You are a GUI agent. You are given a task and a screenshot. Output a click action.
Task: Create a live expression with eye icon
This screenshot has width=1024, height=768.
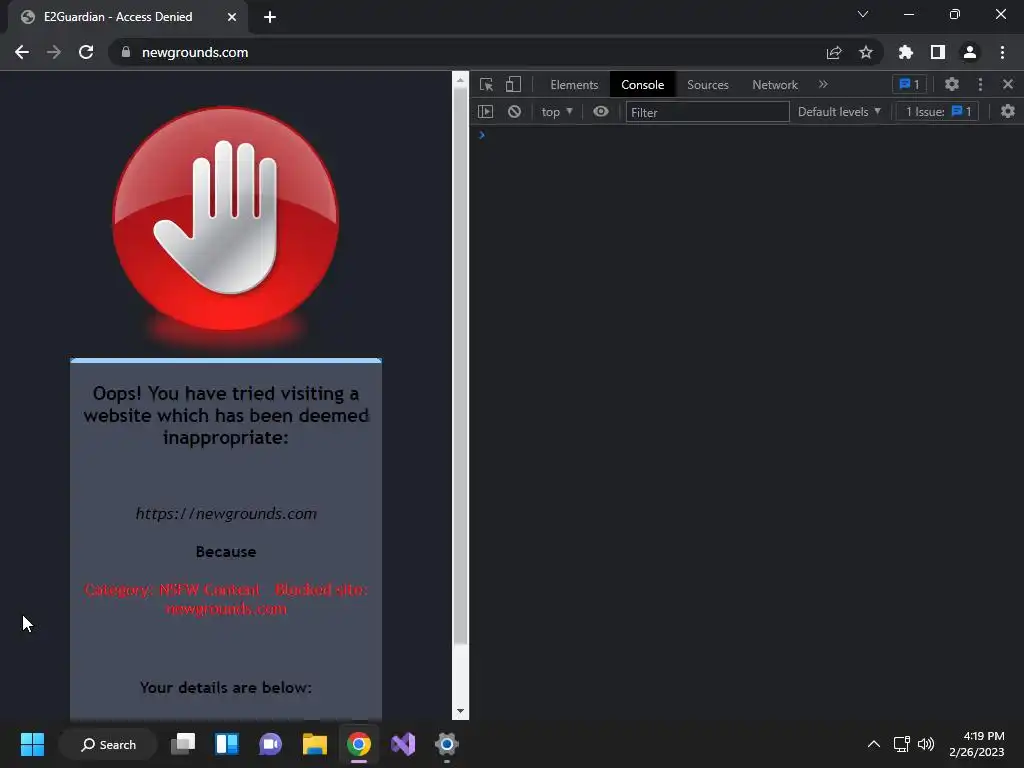click(601, 112)
